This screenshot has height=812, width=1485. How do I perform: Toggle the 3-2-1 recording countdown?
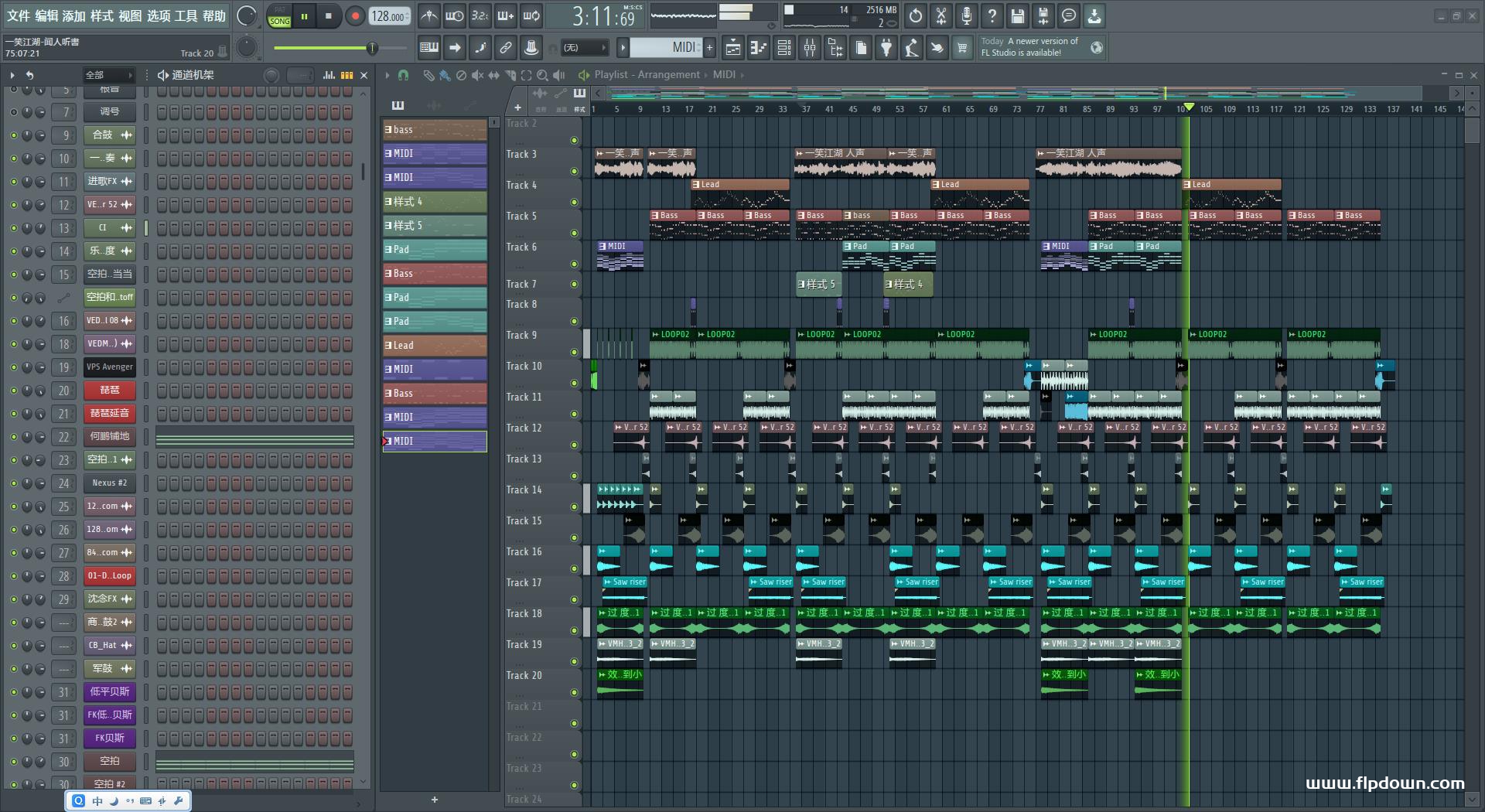480,15
